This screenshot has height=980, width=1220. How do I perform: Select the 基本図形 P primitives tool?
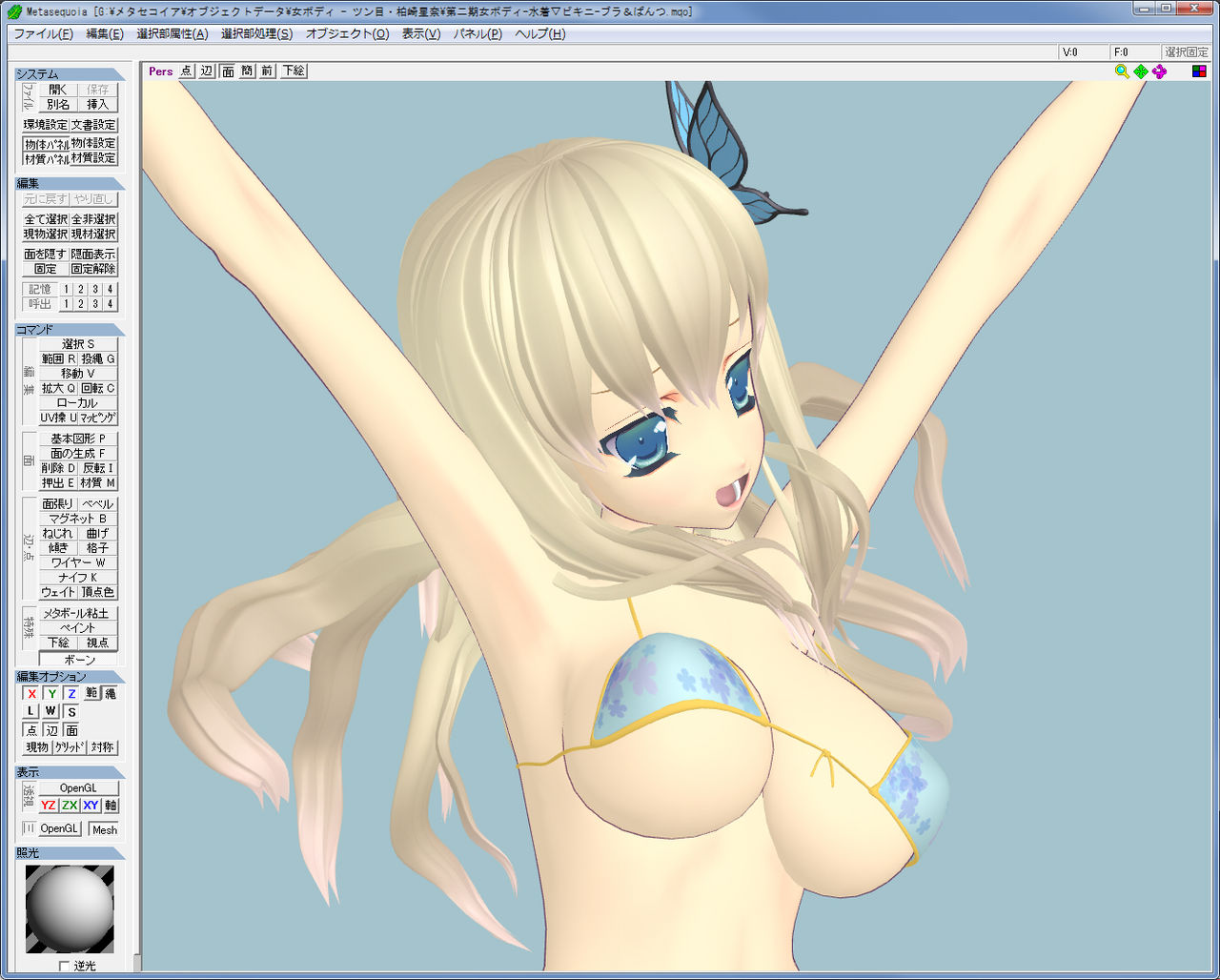(78, 439)
